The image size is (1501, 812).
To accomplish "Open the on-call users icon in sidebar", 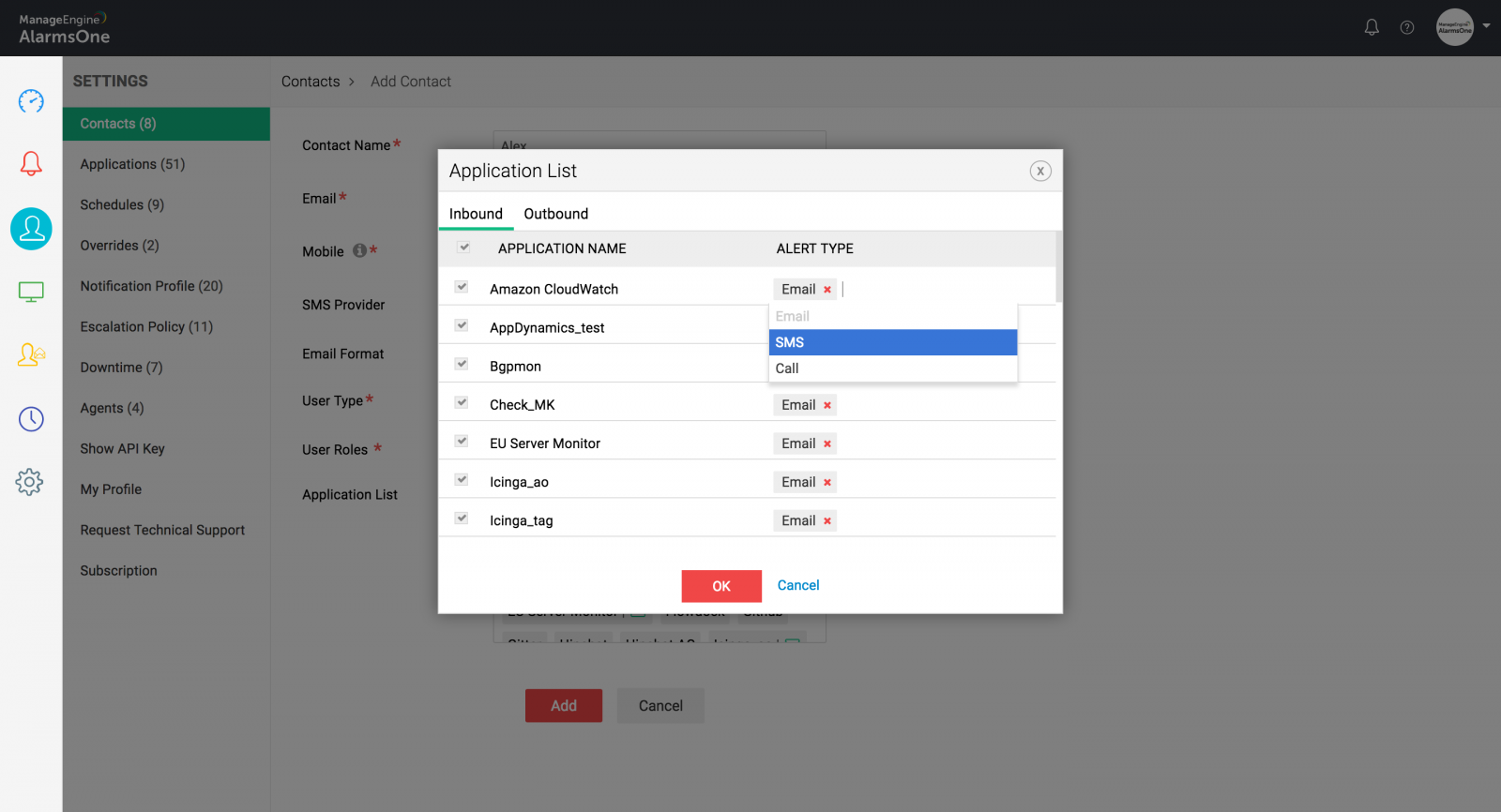I will 31,354.
